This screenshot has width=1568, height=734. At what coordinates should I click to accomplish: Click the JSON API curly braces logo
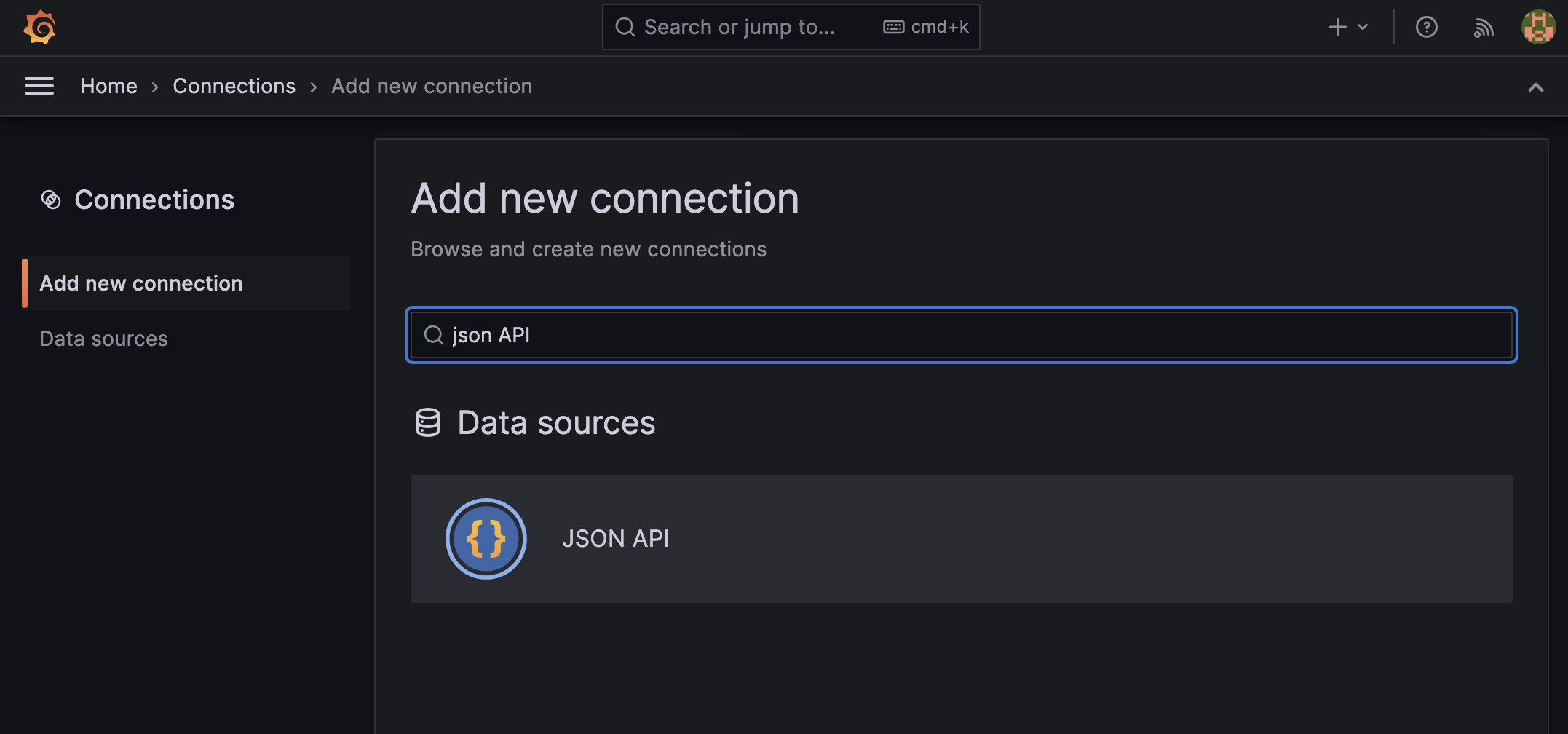(x=486, y=539)
